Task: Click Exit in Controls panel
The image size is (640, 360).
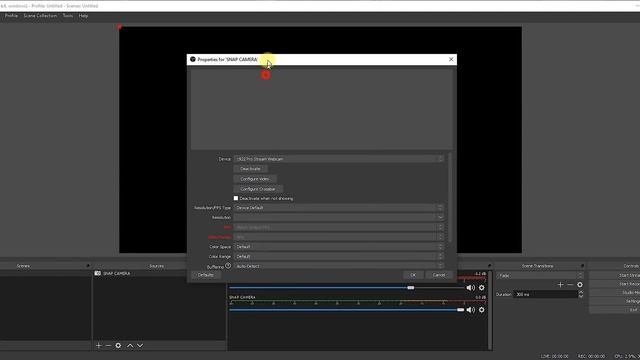Action: pos(615,310)
